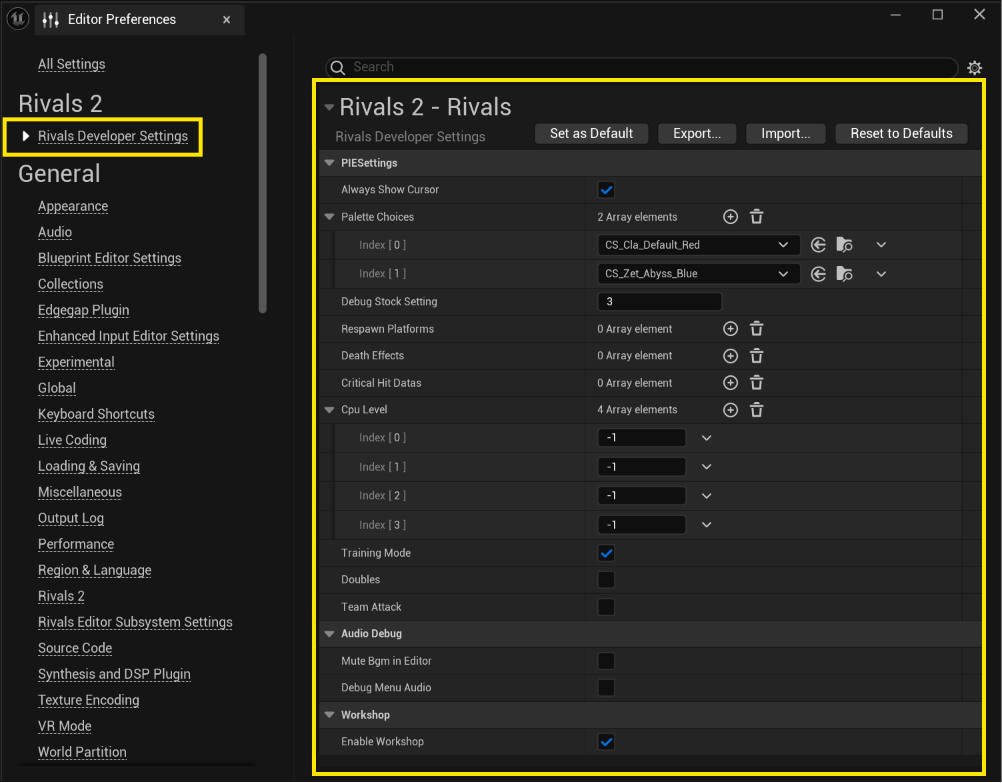This screenshot has height=783, width=1002.
Task: Empty Respawn Platforms array with trash icon
Action: (x=757, y=329)
